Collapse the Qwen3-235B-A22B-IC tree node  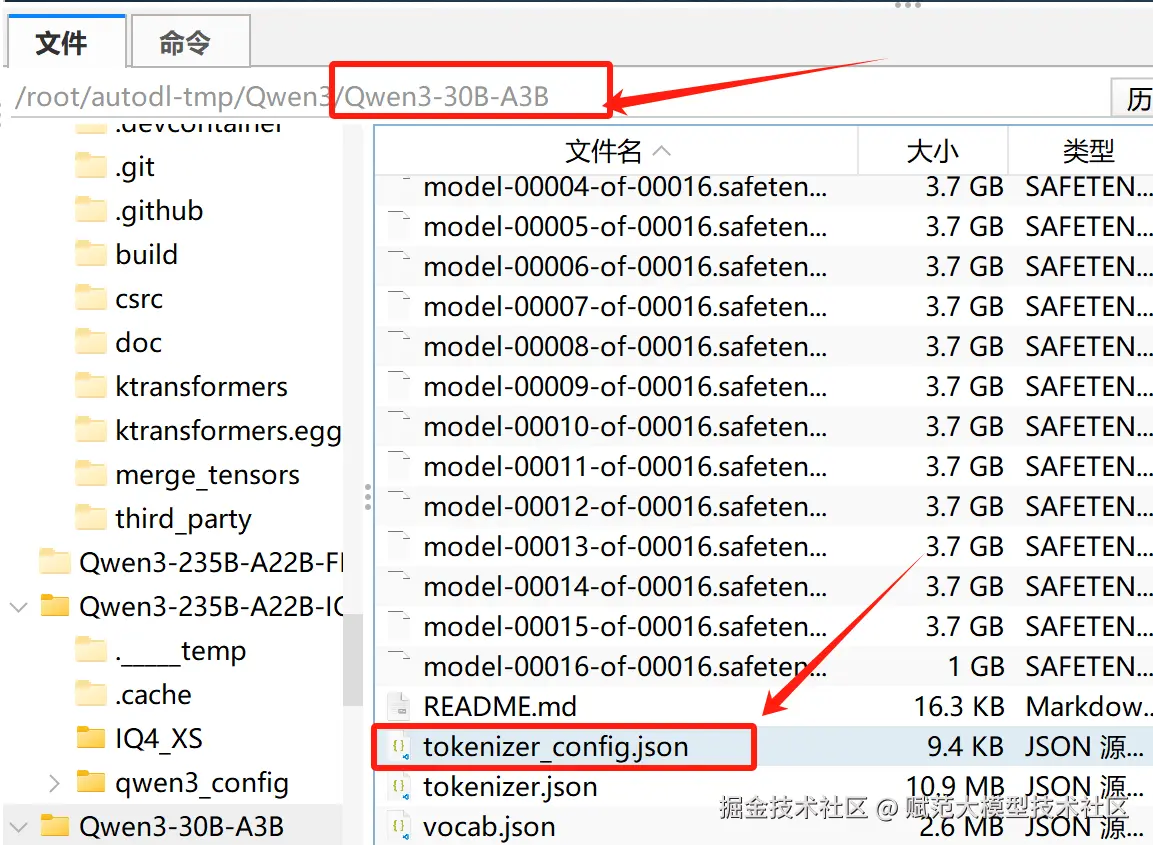coord(18,607)
